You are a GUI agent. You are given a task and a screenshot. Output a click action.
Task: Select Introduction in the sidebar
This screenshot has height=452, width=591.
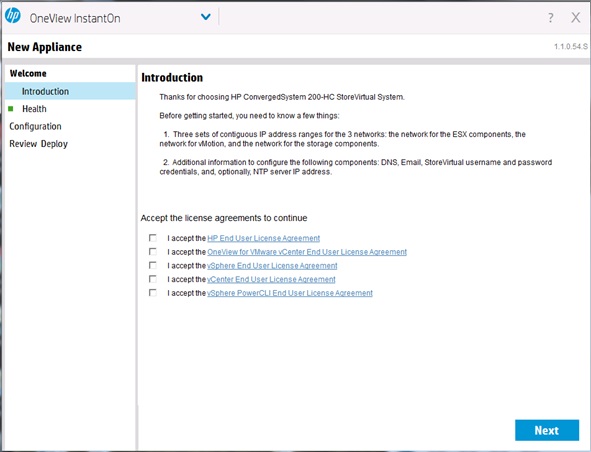(70, 91)
